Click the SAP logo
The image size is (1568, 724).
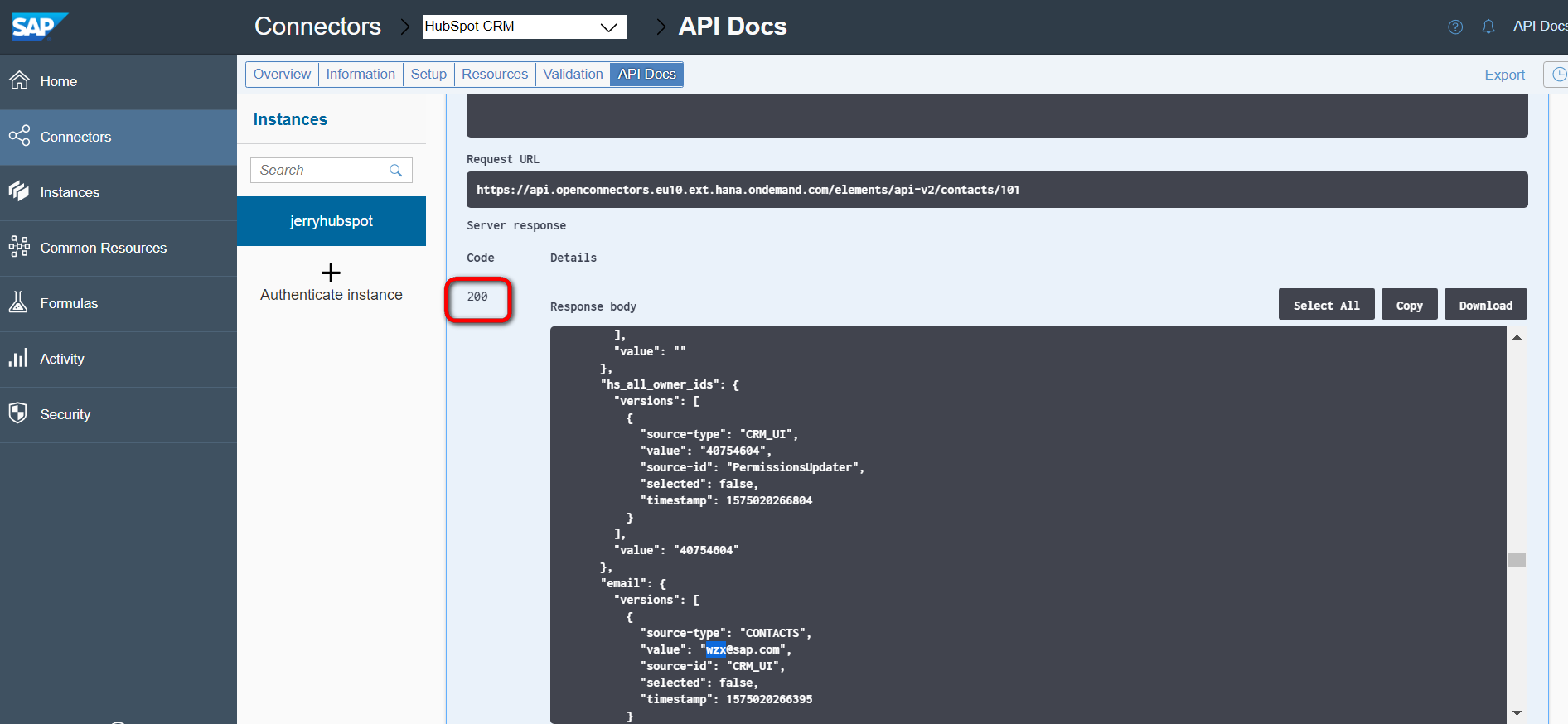tap(39, 27)
